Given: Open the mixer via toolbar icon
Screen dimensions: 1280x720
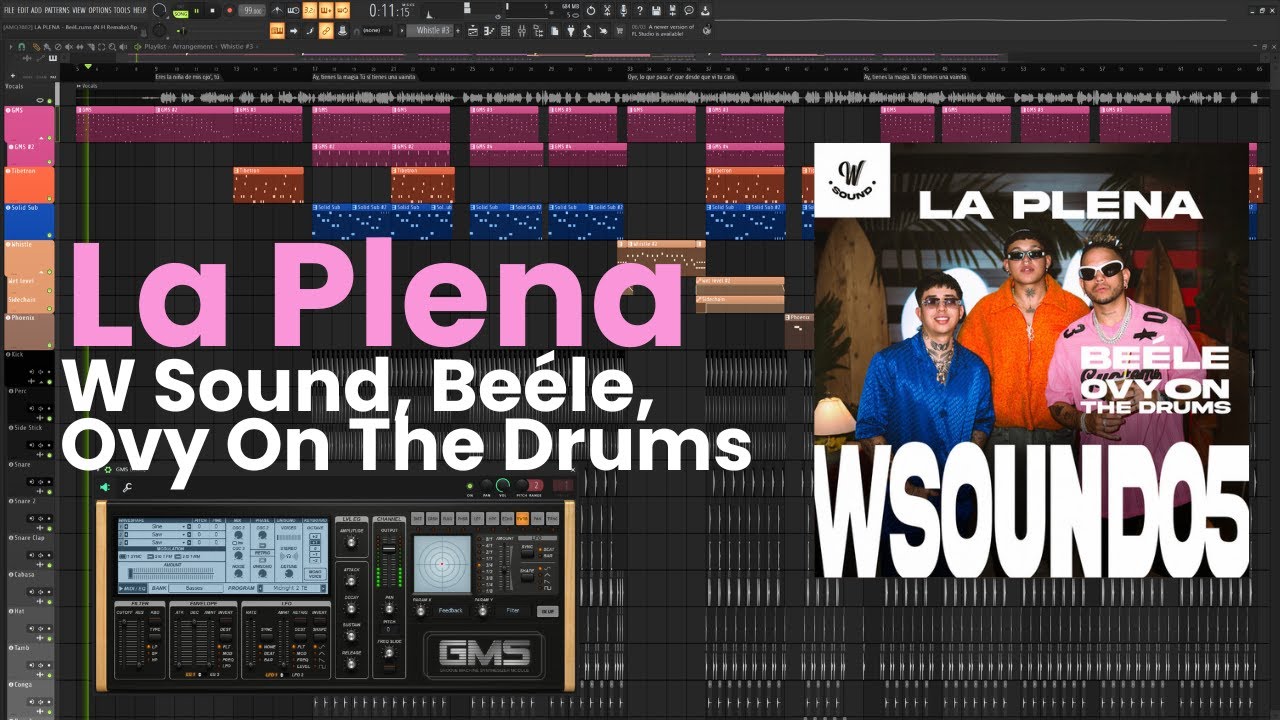Looking at the screenshot, I should [521, 30].
